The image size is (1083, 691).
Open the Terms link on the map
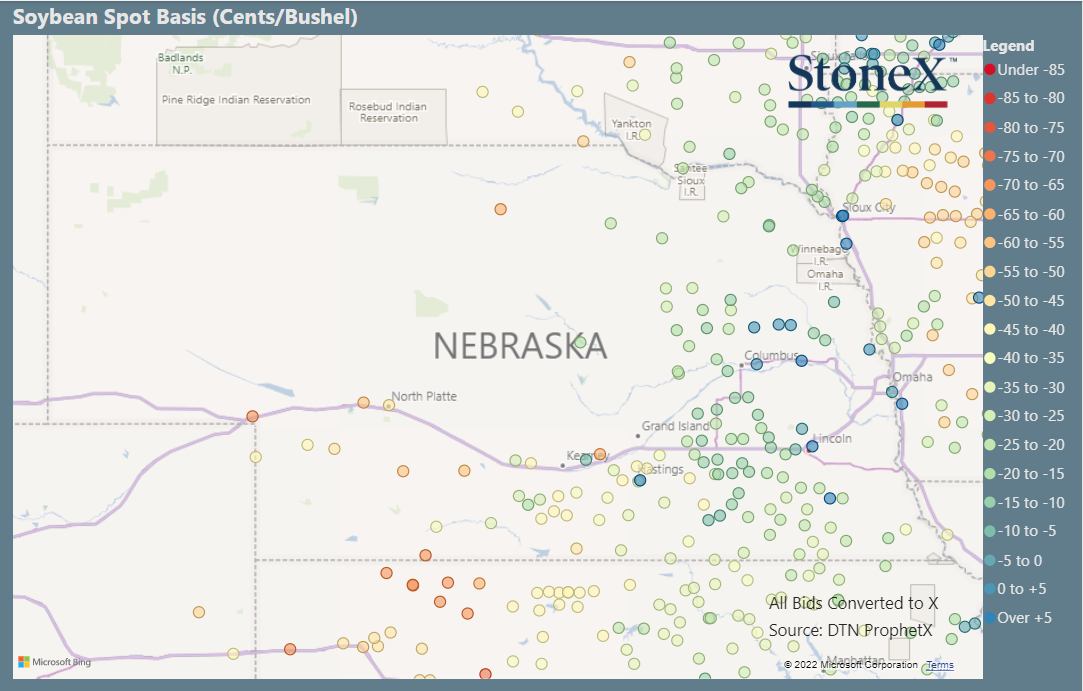click(x=939, y=665)
